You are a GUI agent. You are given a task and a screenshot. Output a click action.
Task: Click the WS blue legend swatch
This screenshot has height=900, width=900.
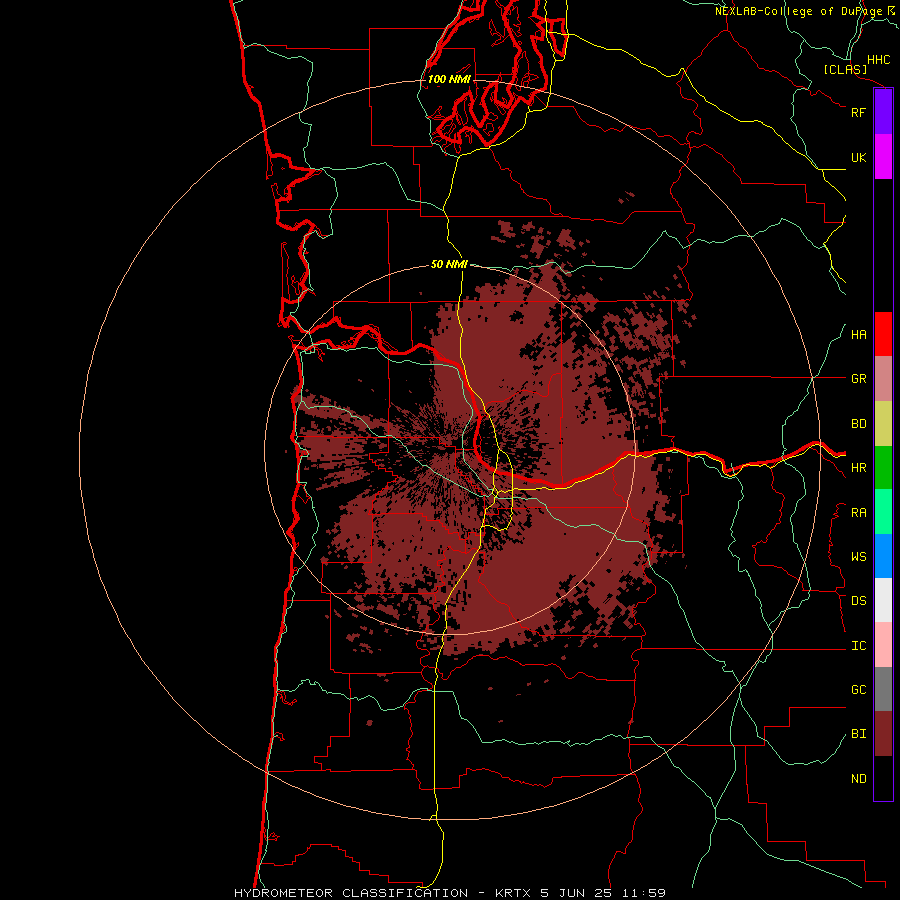883,556
